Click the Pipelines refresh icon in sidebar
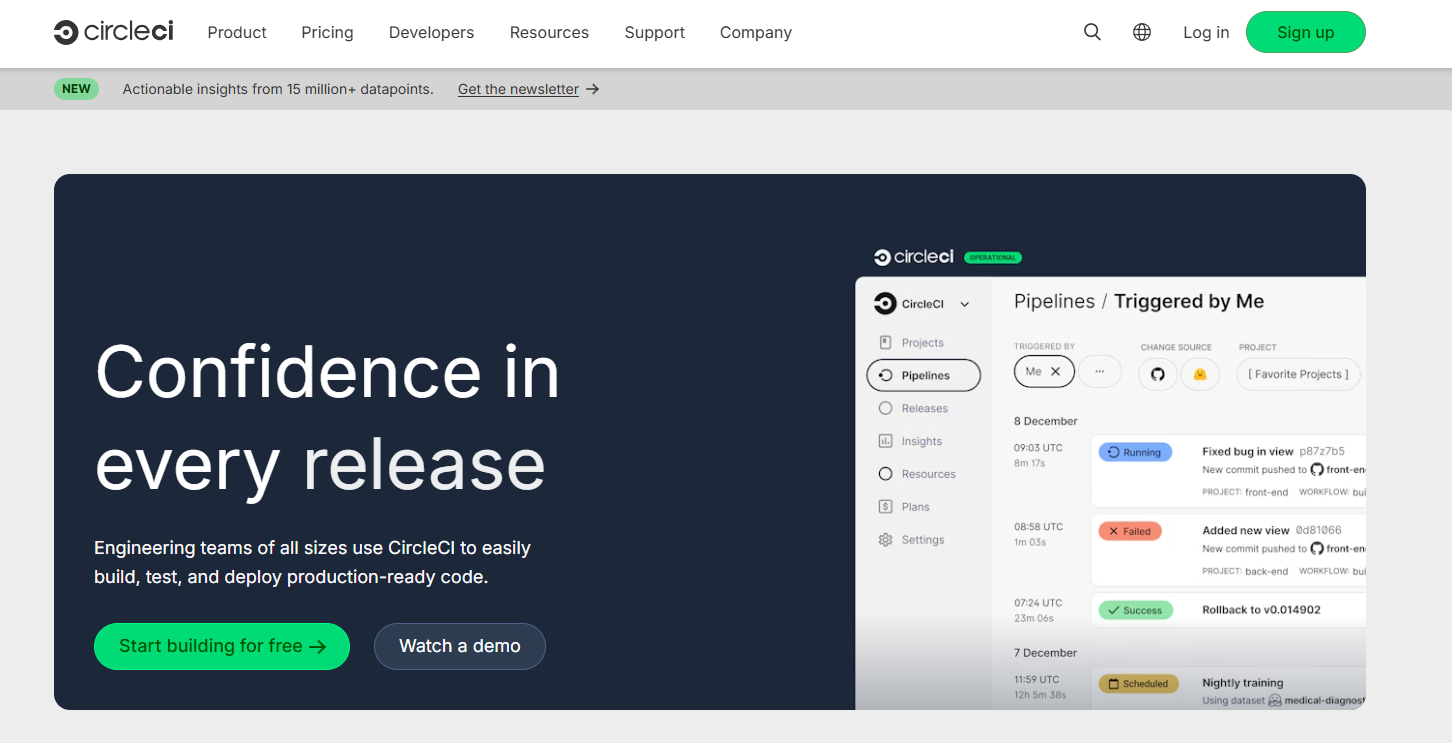The width and height of the screenshot is (1452, 743). 885,375
